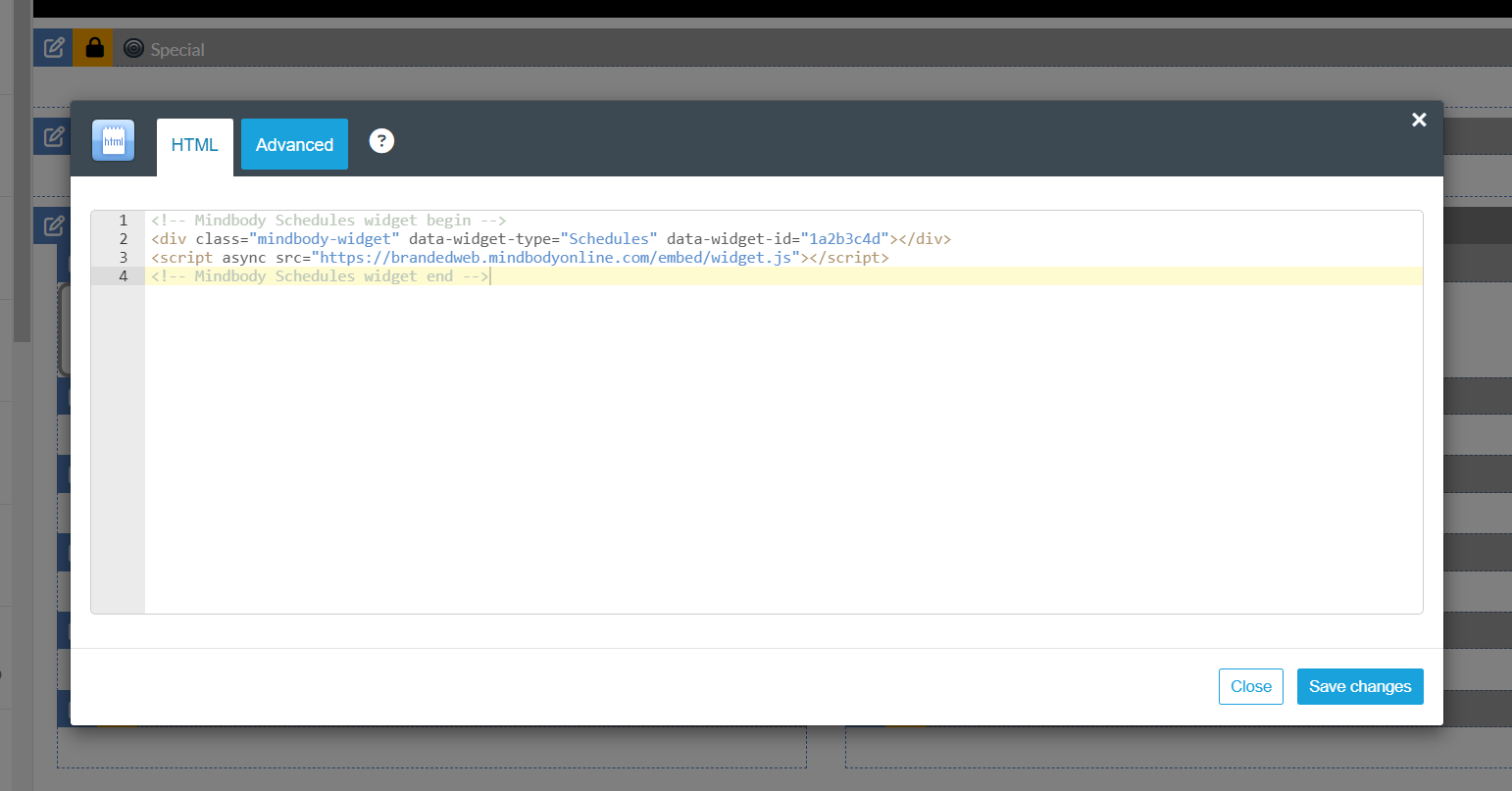
Task: Click the orange lock icon
Action: point(94,47)
